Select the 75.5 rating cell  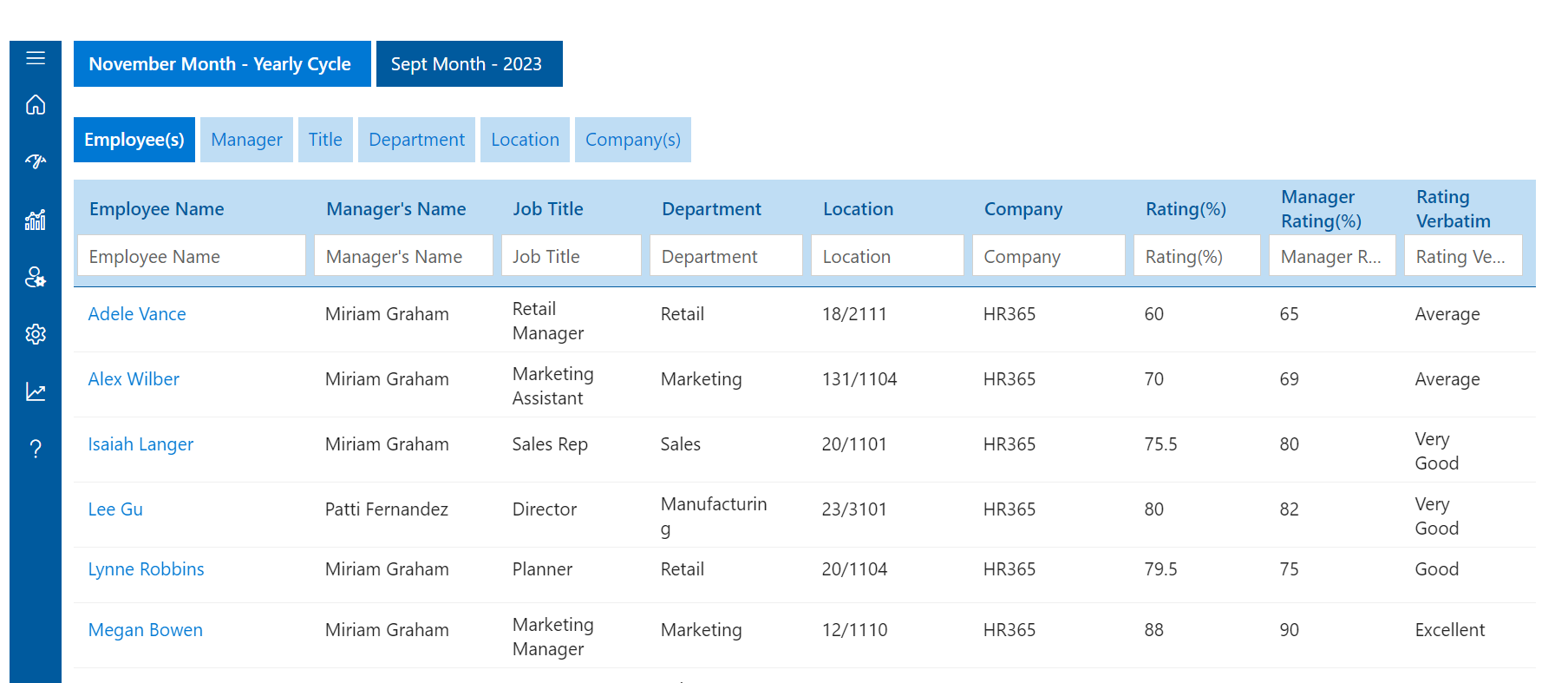[1160, 444]
